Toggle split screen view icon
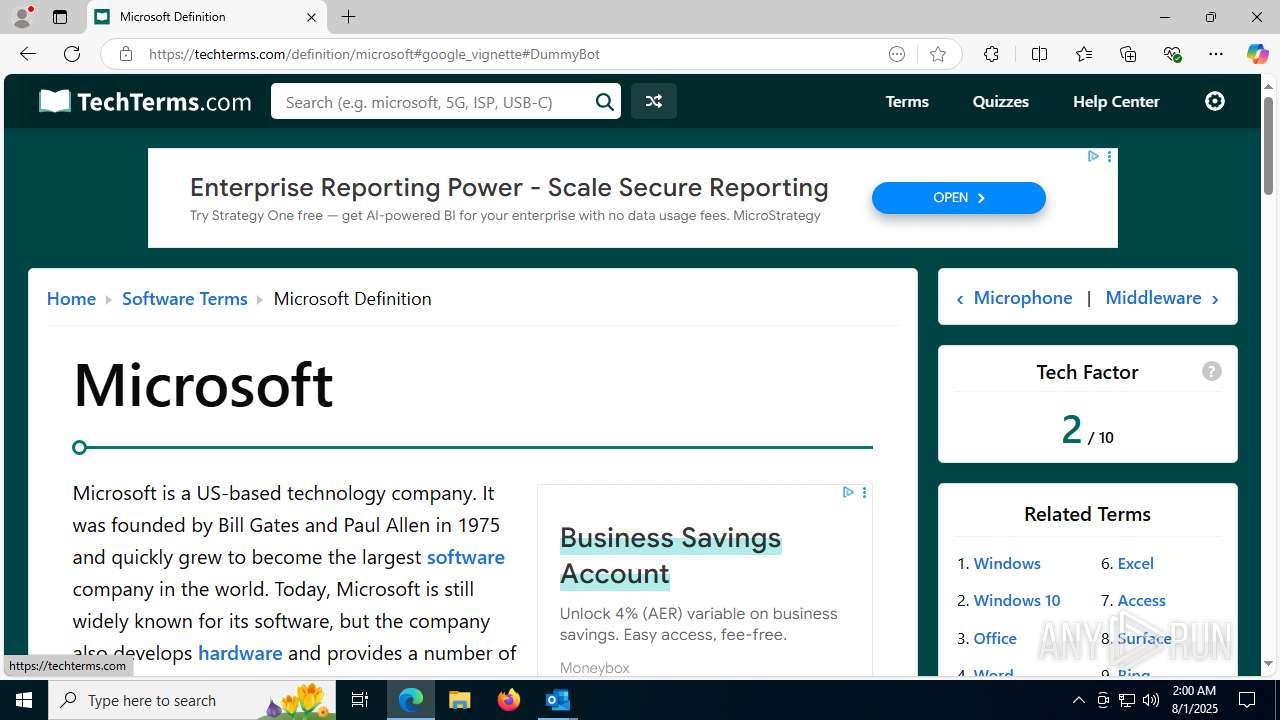 pyautogui.click(x=1039, y=54)
